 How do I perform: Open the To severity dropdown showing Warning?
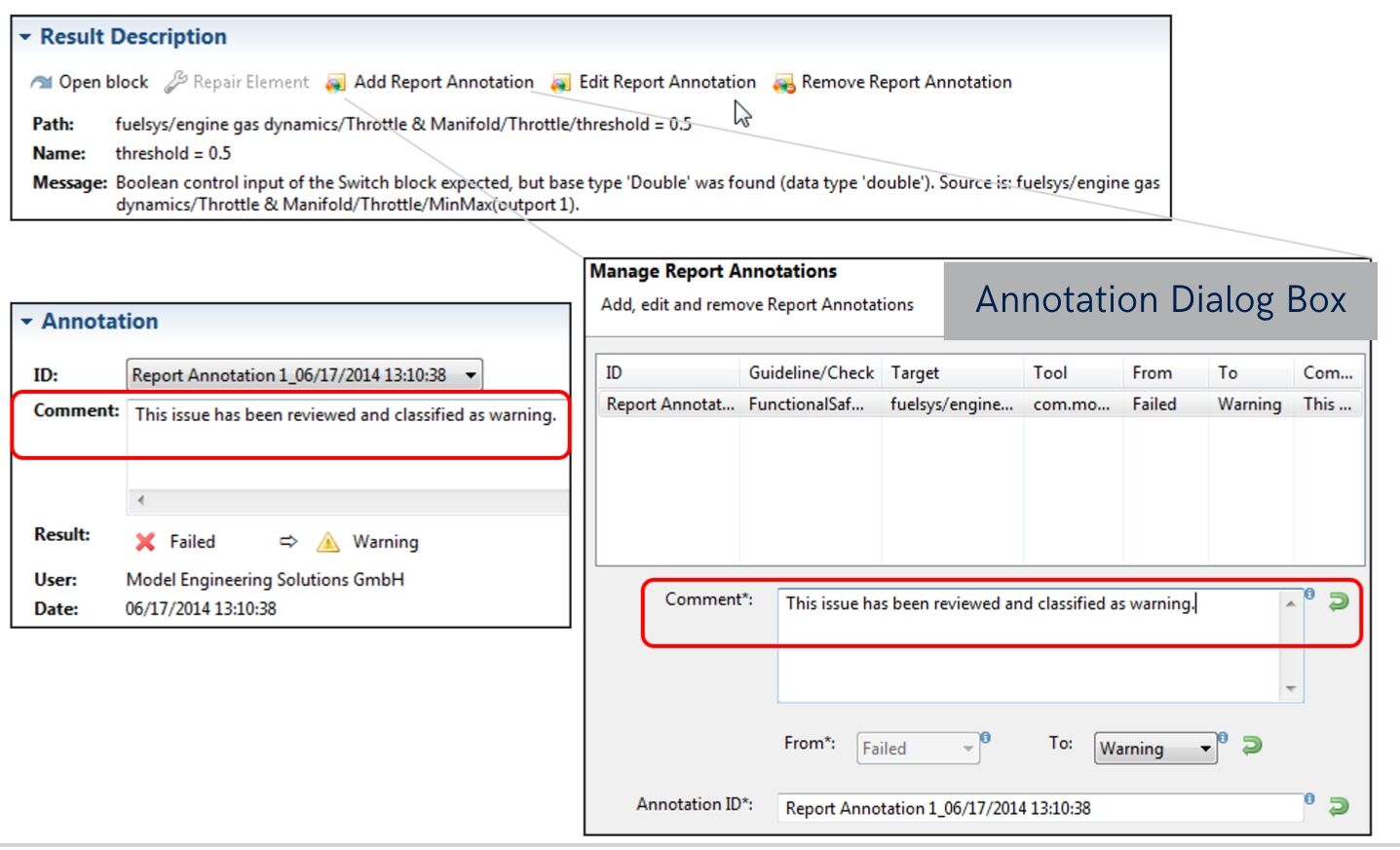point(1204,749)
